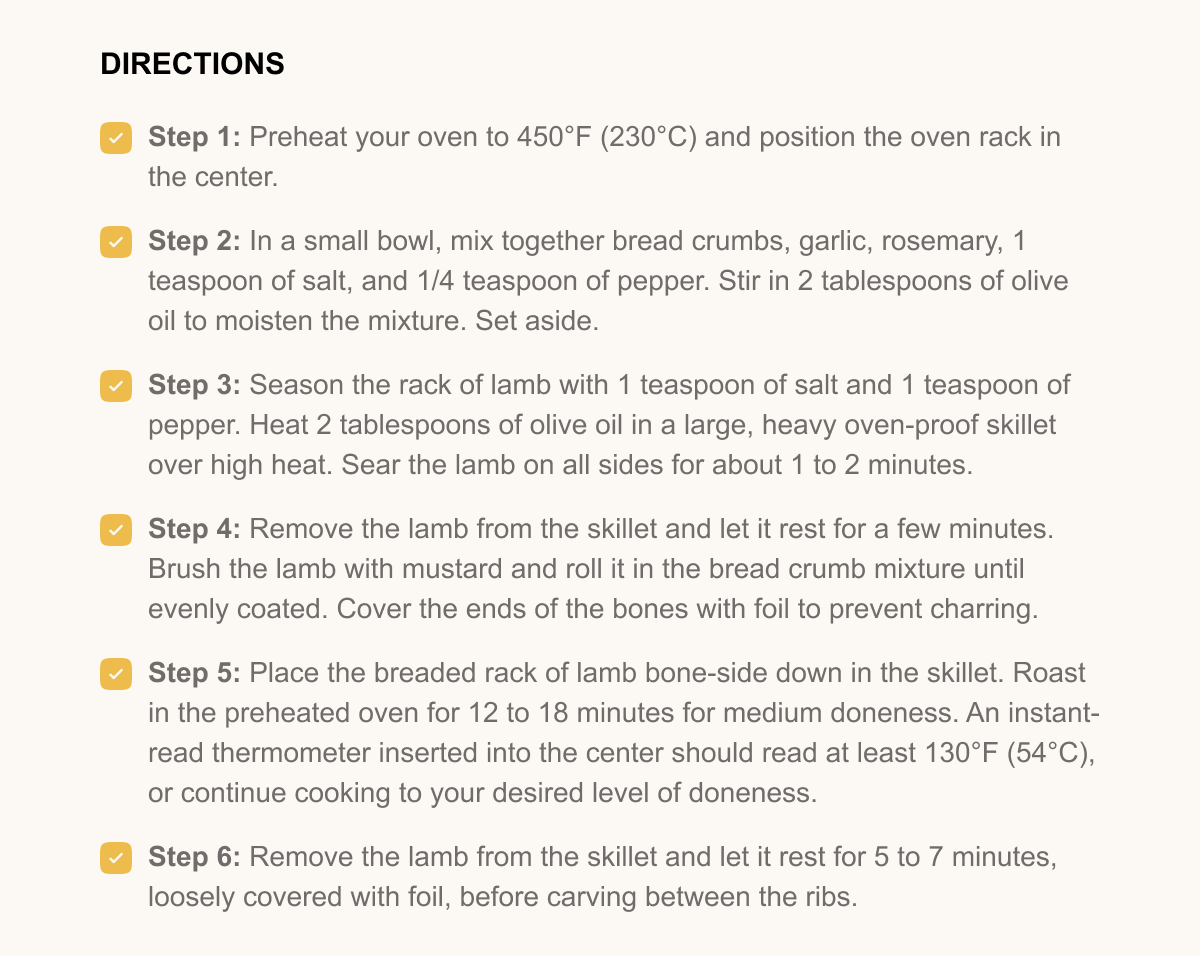This screenshot has width=1200, height=956.
Task: Click the checkmark icon beside Step 3
Action: point(115,386)
